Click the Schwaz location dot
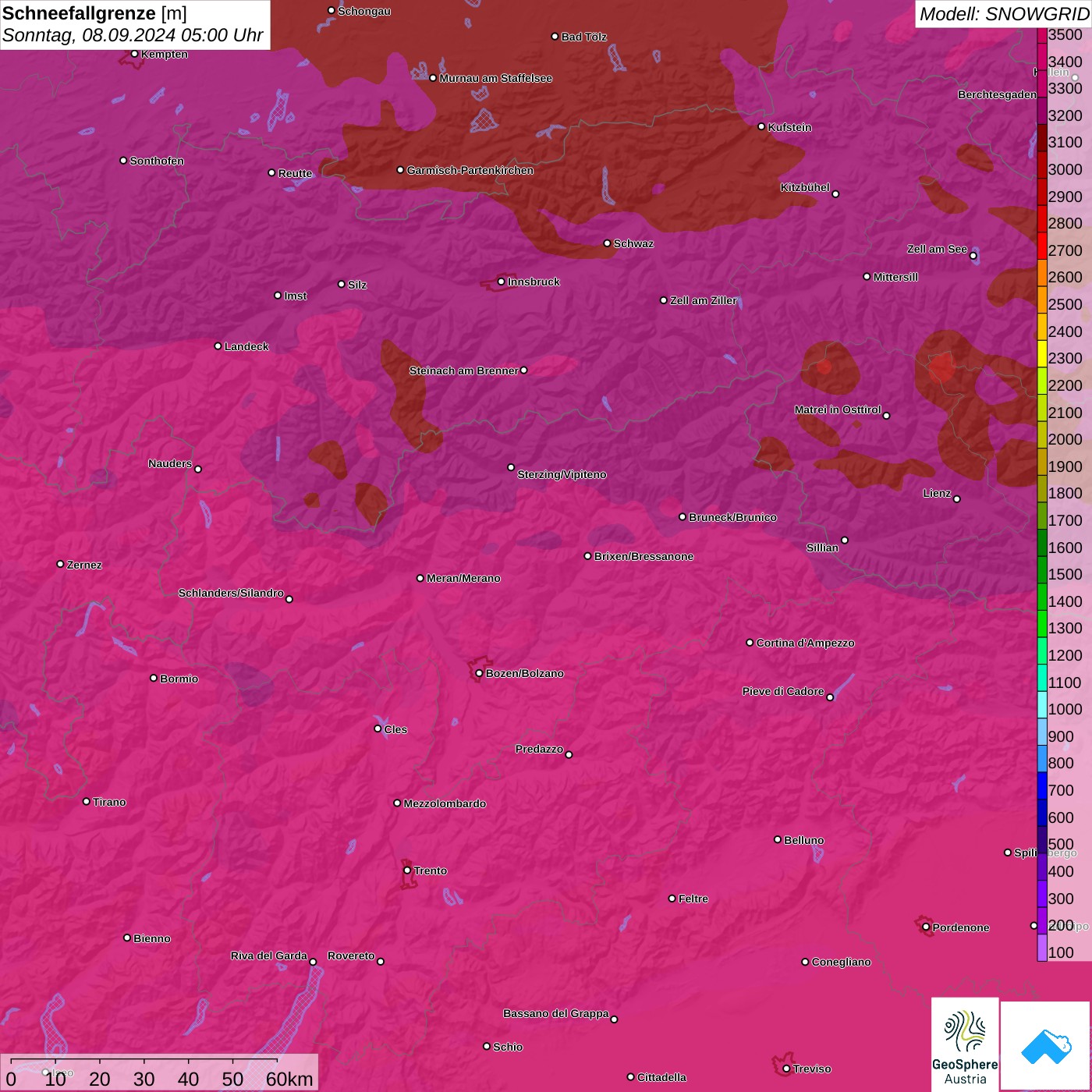Screen dimensions: 1092x1092 tap(608, 243)
